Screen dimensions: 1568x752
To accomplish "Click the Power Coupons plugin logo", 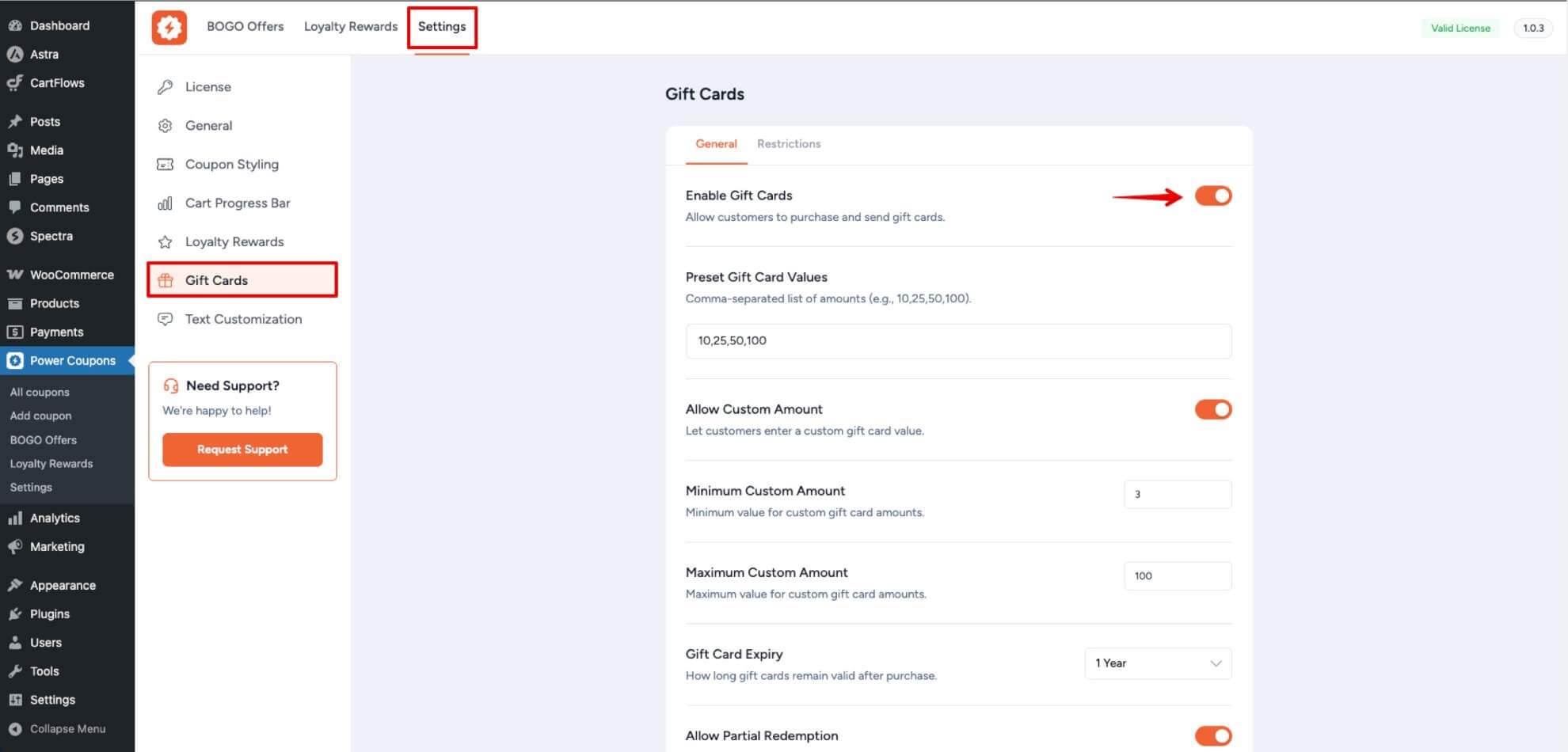I will (x=169, y=27).
